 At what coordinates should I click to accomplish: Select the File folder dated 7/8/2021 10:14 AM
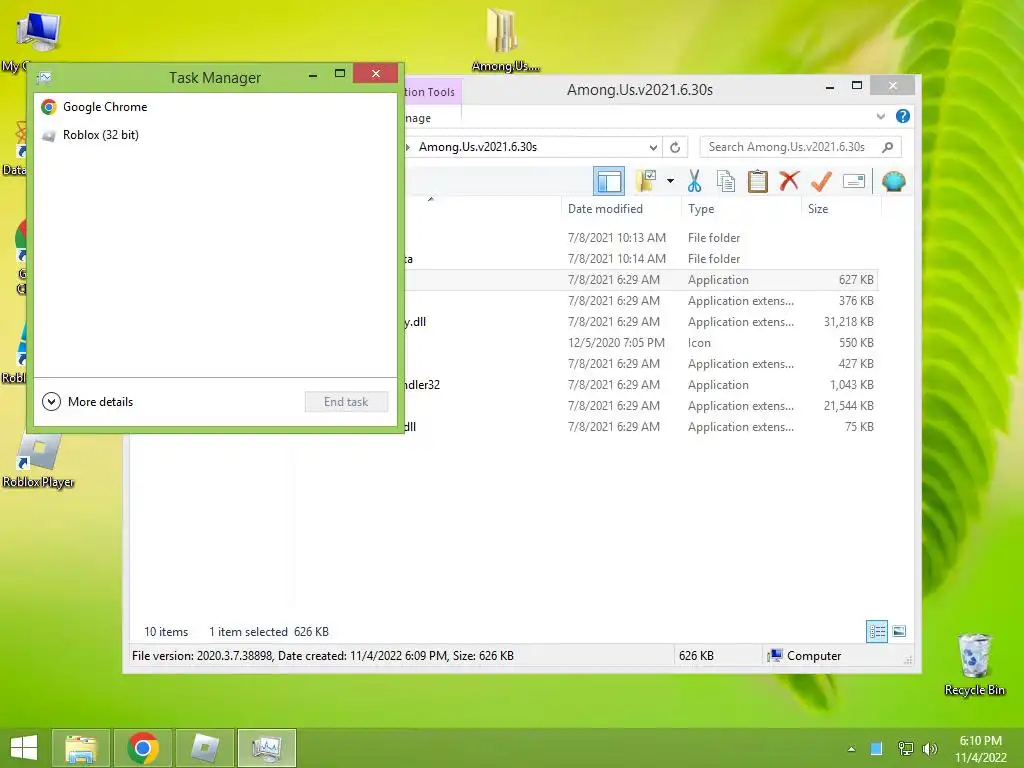click(640, 259)
